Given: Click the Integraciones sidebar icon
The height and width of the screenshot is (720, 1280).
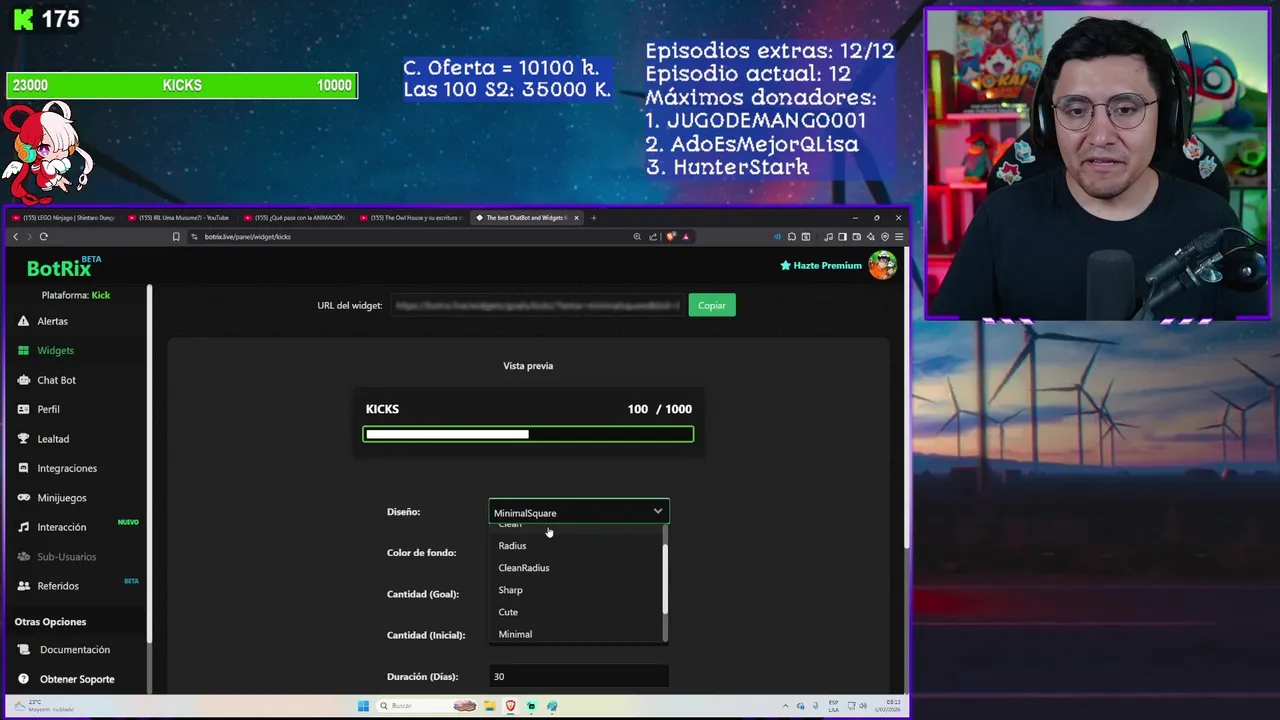Looking at the screenshot, I should (x=23, y=468).
